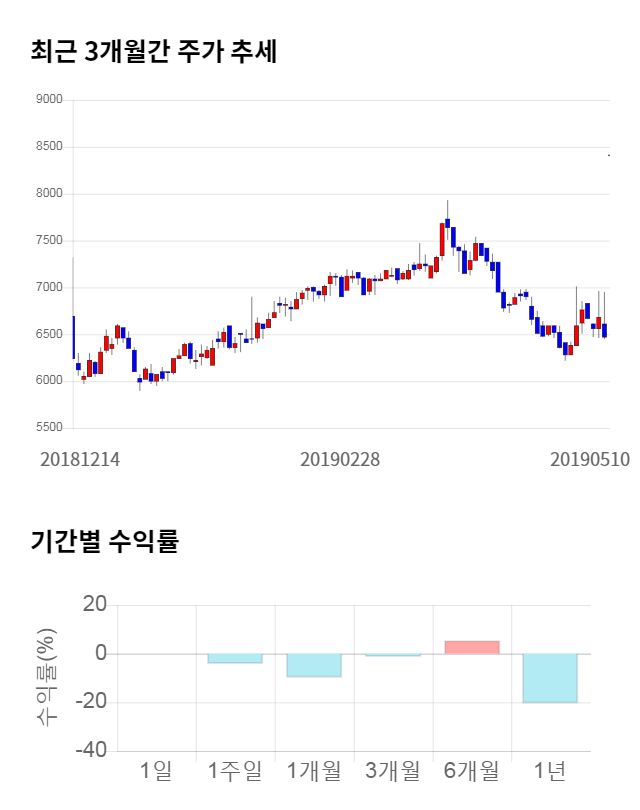This screenshot has height=810, width=640.
Task: Click the 1년 x-axis label
Action: (550, 771)
